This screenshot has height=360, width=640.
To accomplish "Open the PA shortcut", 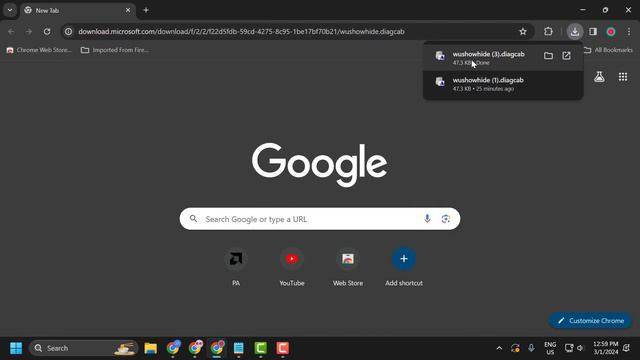I will click(x=236, y=267).
